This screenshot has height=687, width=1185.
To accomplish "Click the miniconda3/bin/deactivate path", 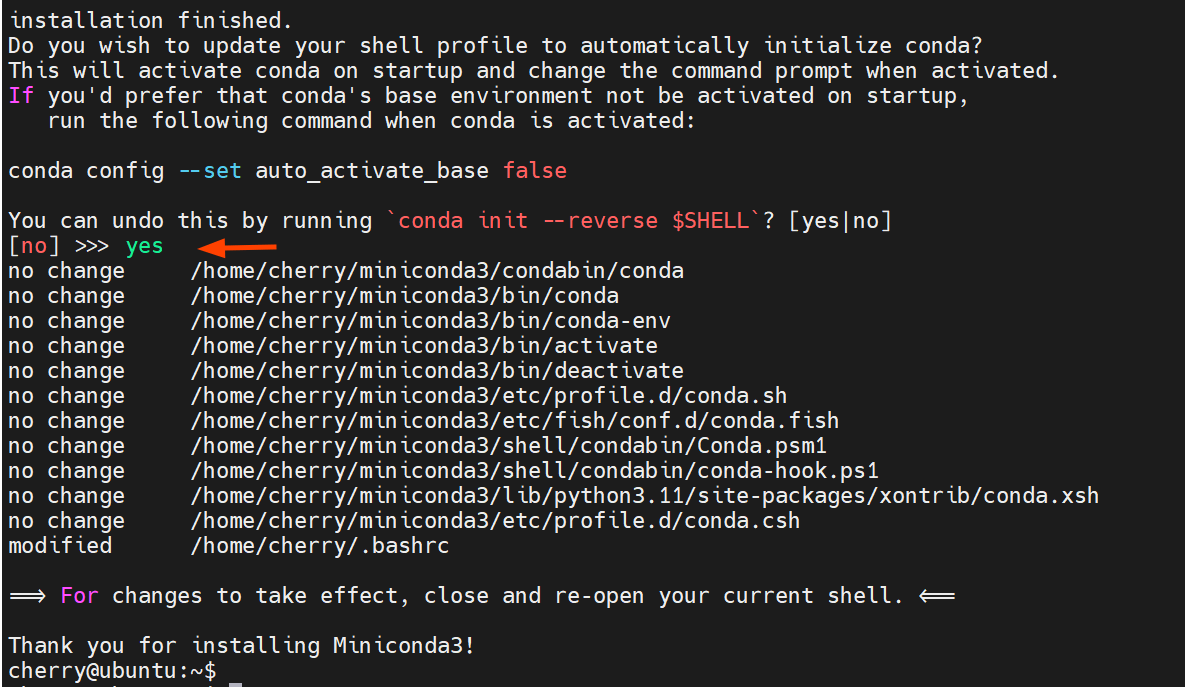I will click(437, 371).
